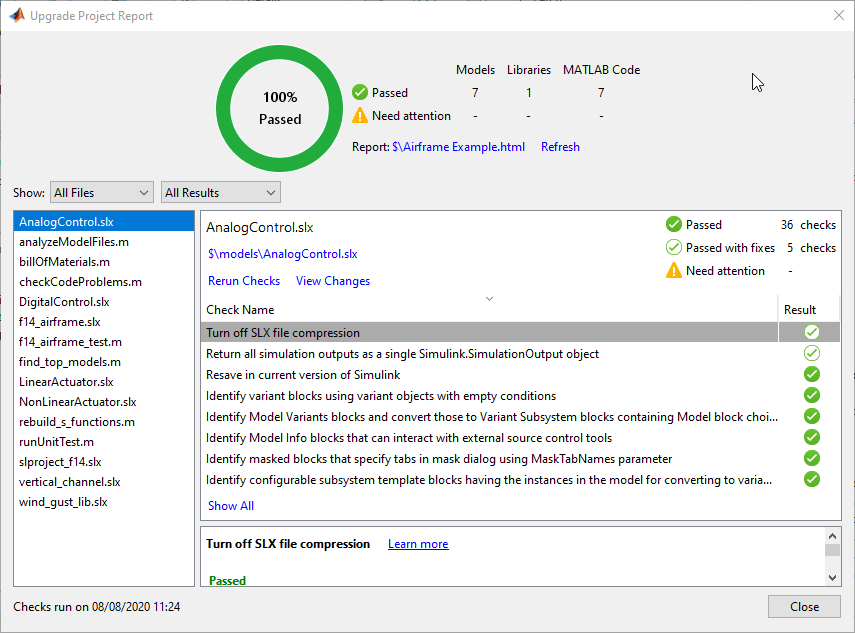The image size is (855, 633).
Task: Click the Close button
Action: click(804, 607)
